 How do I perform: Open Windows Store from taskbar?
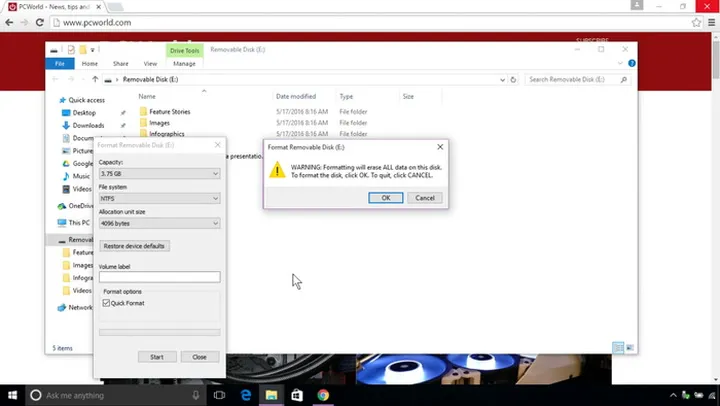pyautogui.click(x=297, y=395)
